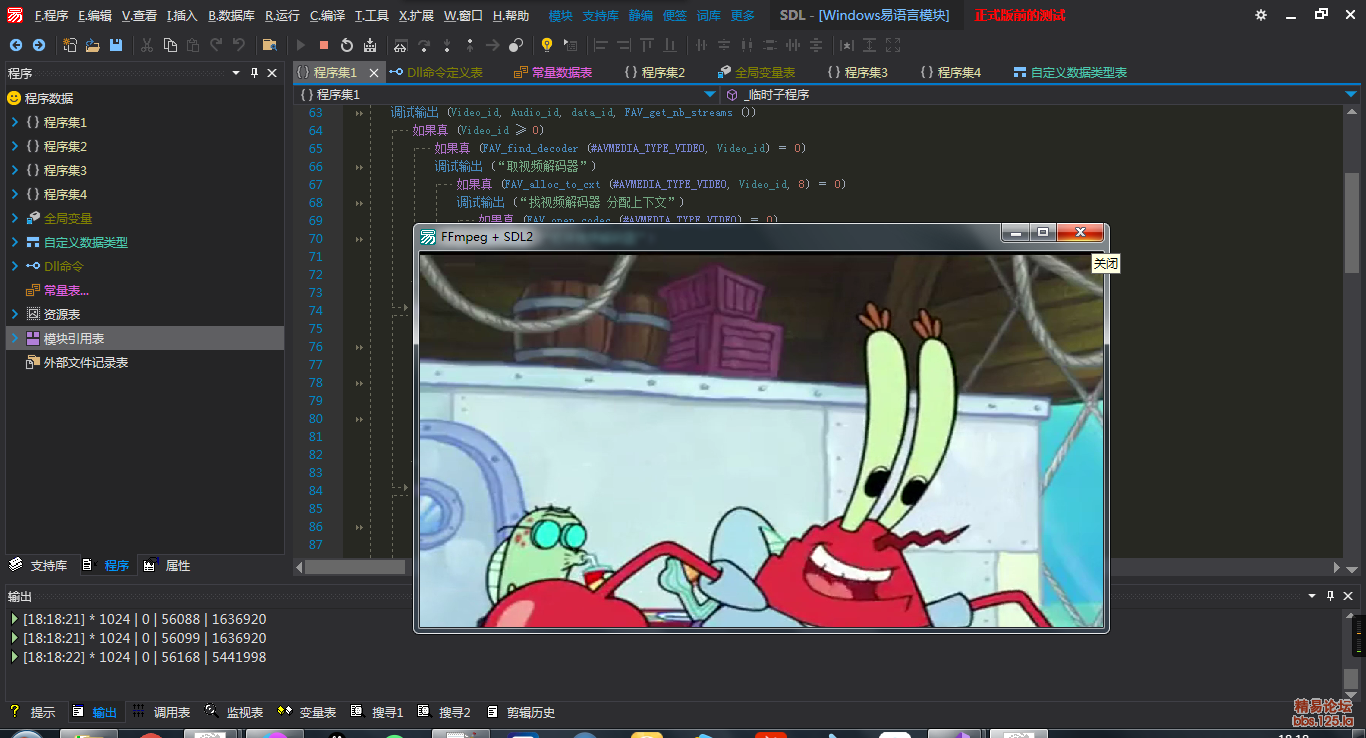Create a new file with toolbar icon
This screenshot has height=738, width=1366.
pyautogui.click(x=70, y=45)
